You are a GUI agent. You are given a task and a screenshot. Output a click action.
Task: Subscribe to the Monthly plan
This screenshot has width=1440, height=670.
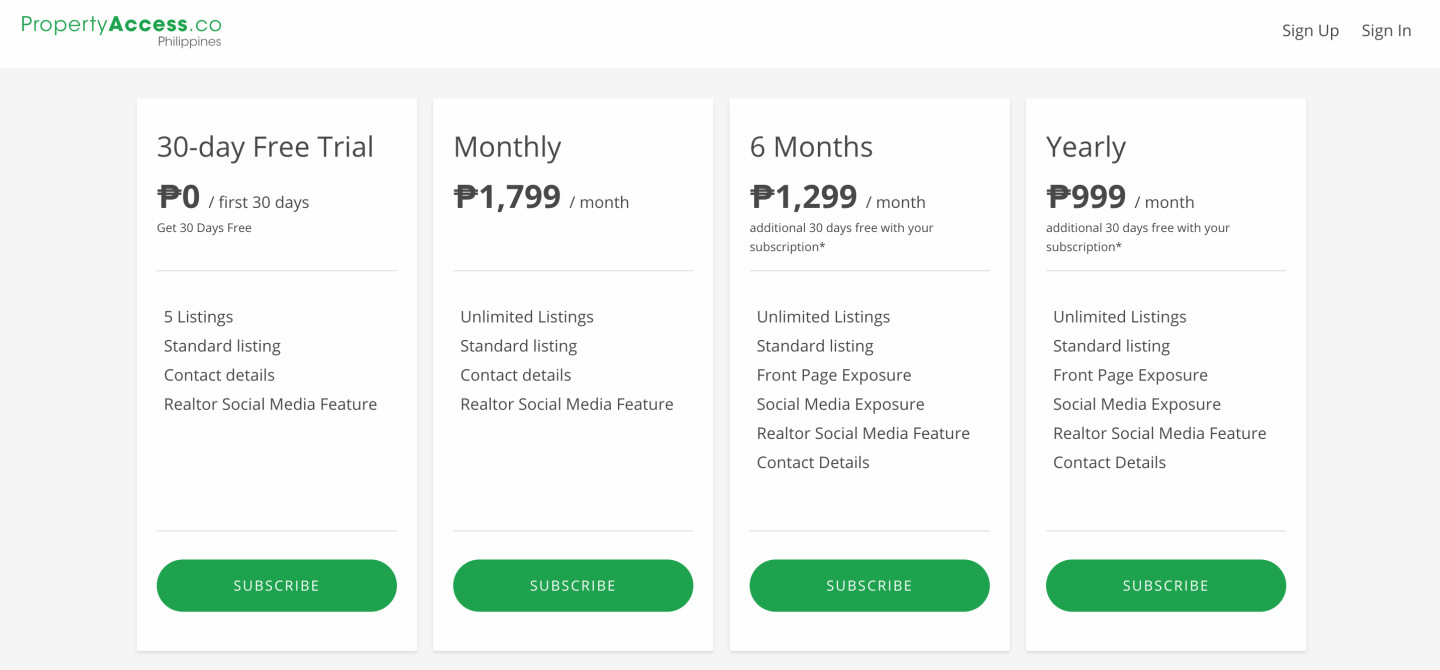(x=573, y=585)
